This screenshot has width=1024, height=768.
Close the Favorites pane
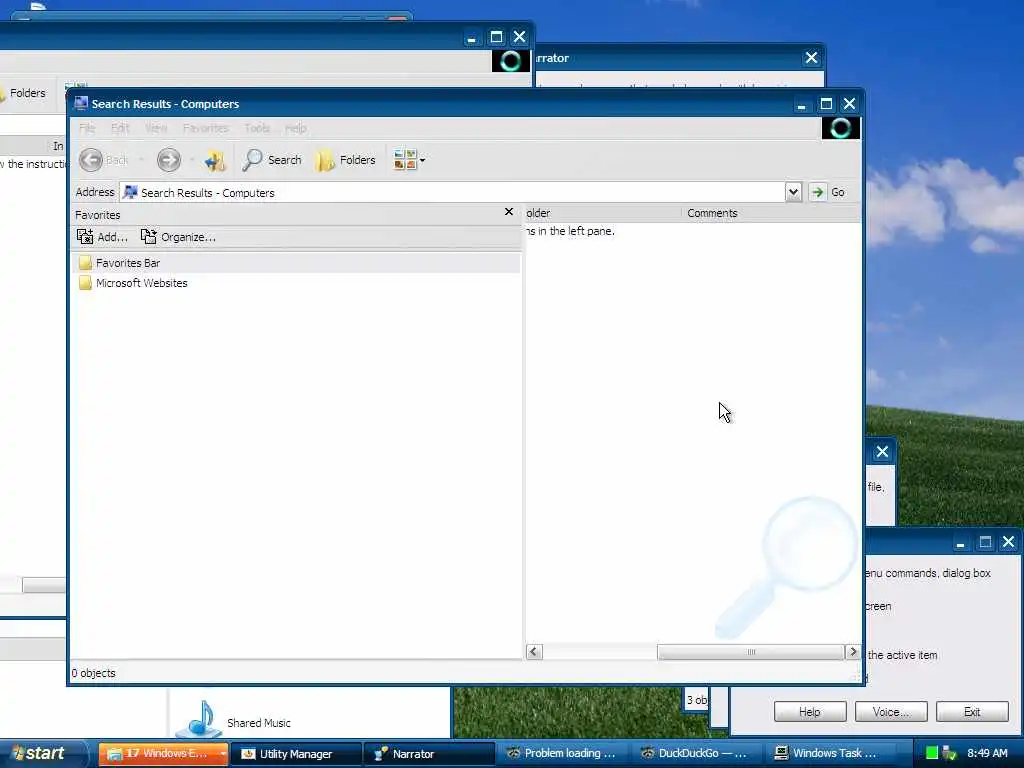(509, 212)
